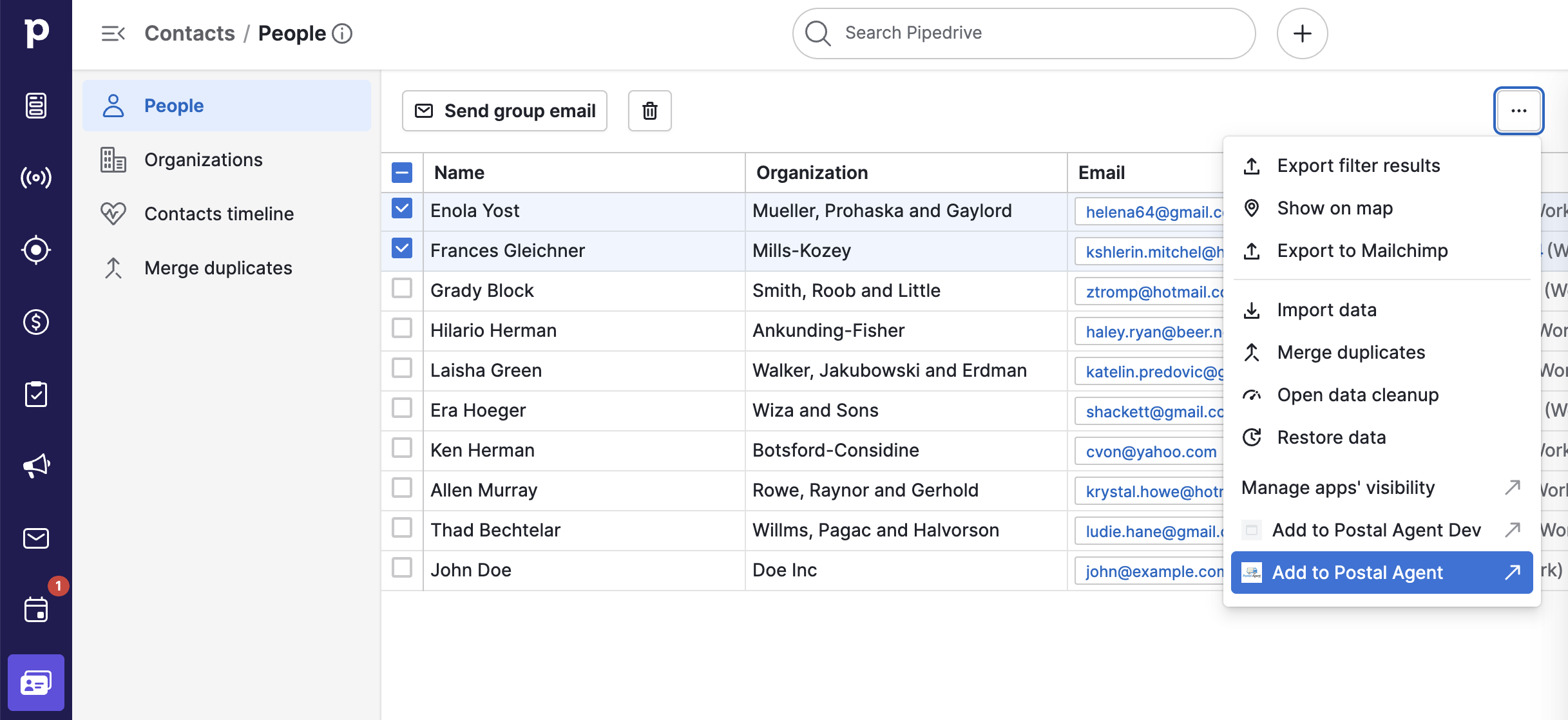Open the cvon@yahoo.com email link

1151,452
